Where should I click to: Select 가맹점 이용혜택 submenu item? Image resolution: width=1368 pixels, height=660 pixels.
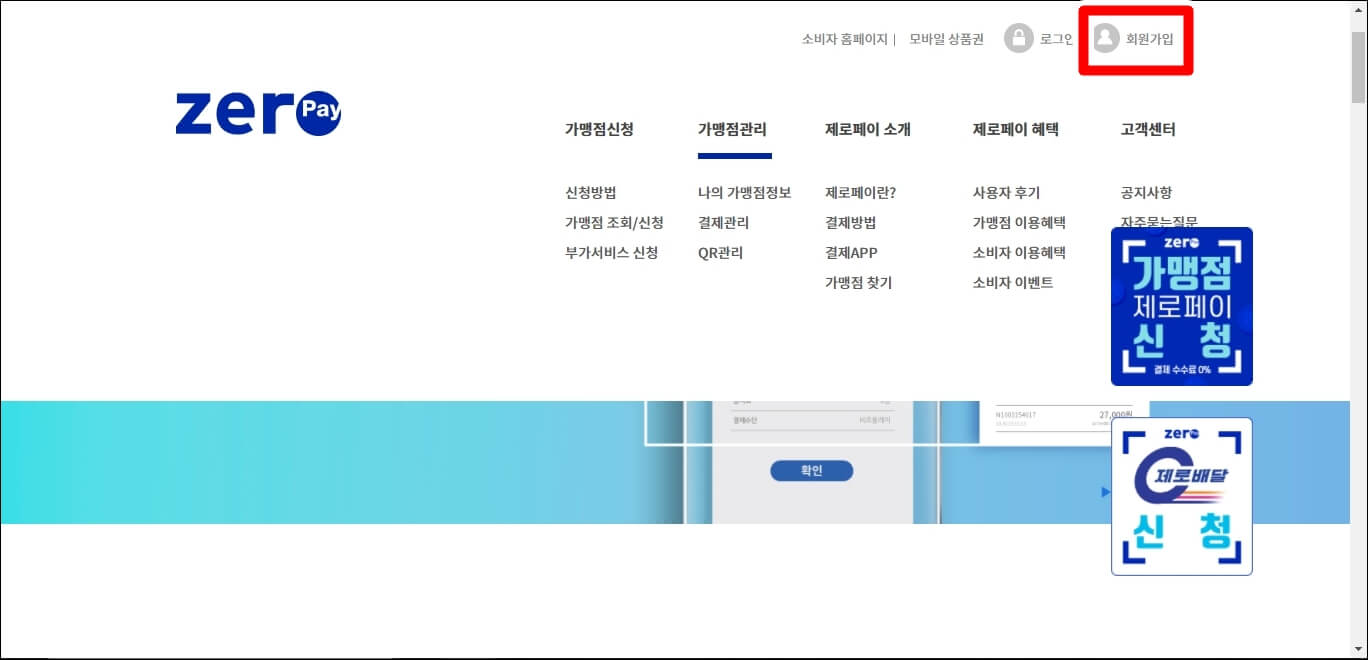coord(1019,223)
